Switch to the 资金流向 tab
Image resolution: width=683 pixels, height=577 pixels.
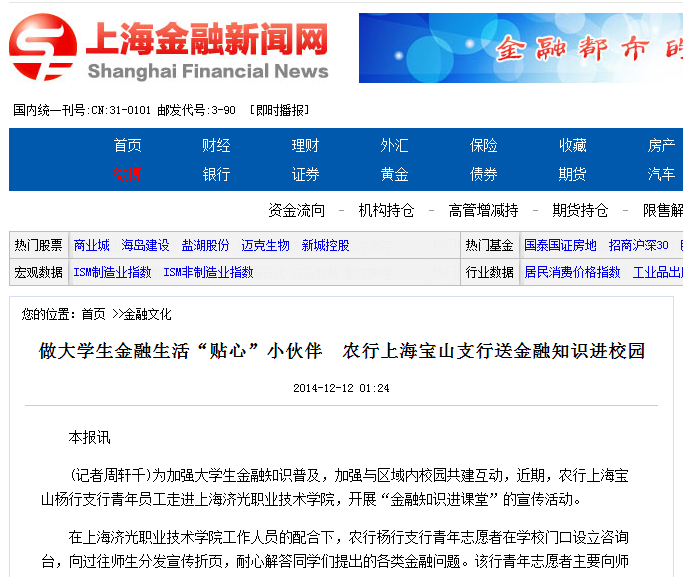[x=296, y=210]
